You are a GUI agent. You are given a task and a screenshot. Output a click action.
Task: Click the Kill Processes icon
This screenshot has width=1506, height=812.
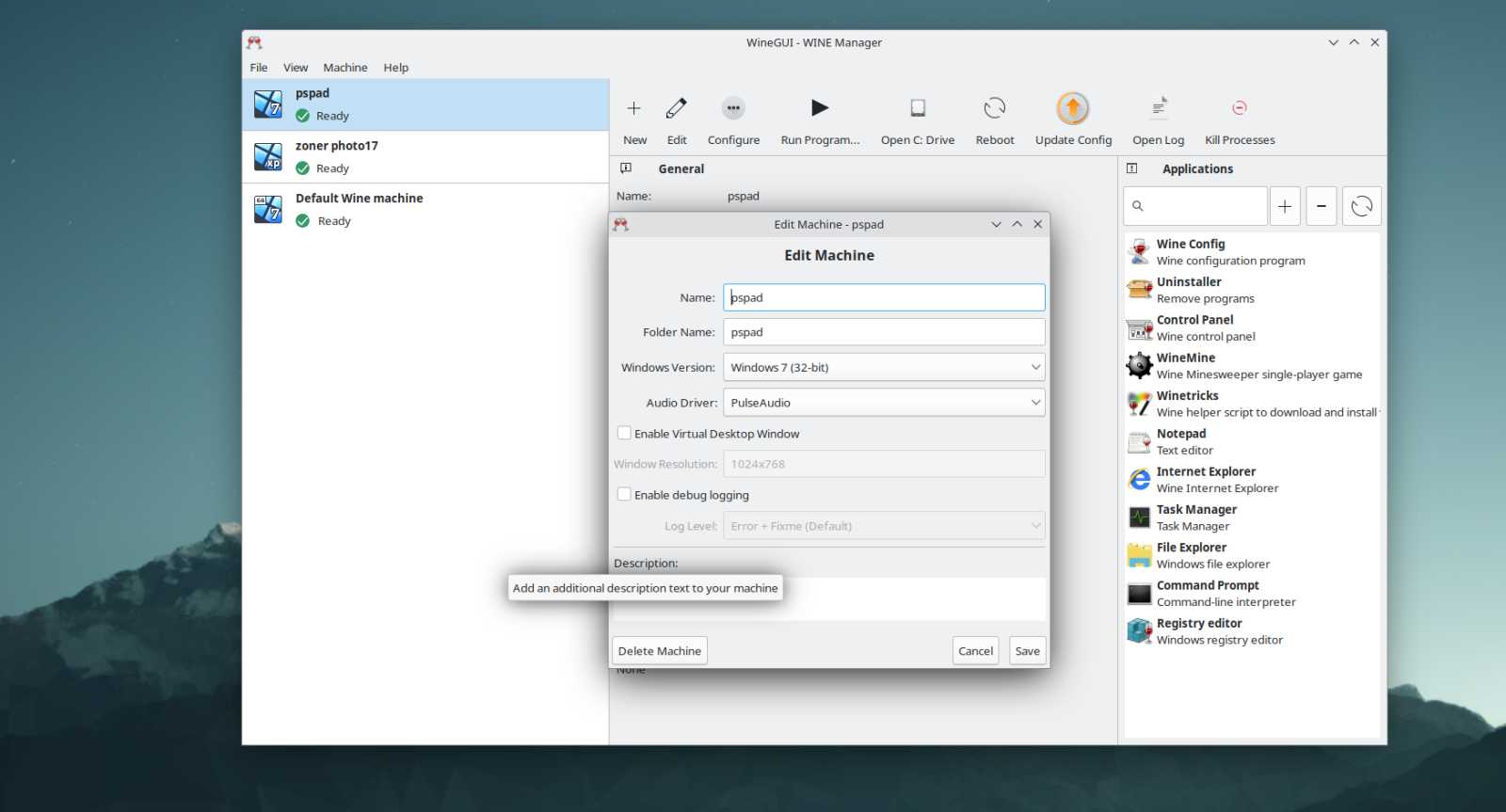(1240, 108)
